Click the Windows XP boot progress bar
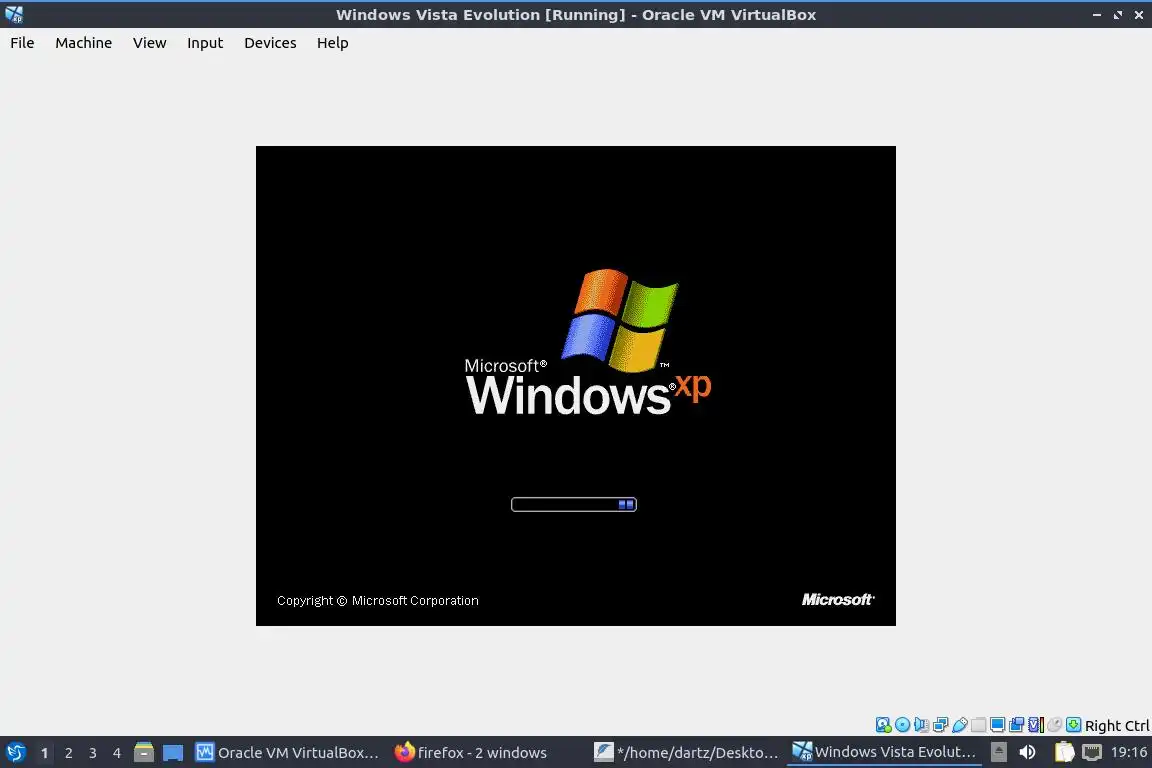The width and height of the screenshot is (1152, 768). tap(574, 504)
